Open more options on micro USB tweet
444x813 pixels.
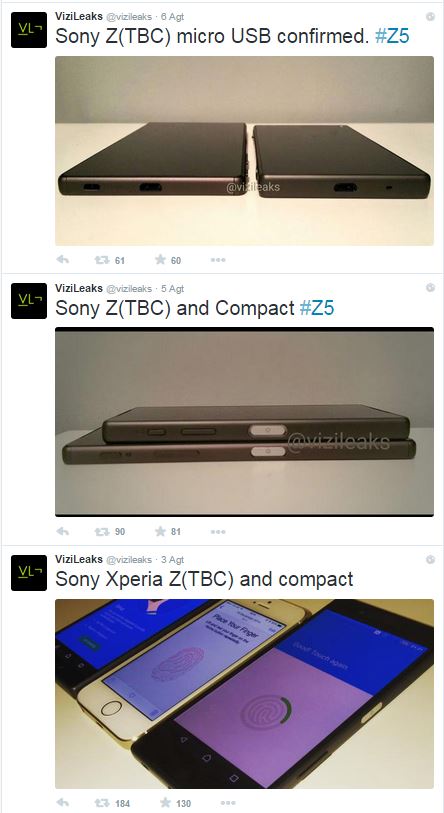coord(218,260)
